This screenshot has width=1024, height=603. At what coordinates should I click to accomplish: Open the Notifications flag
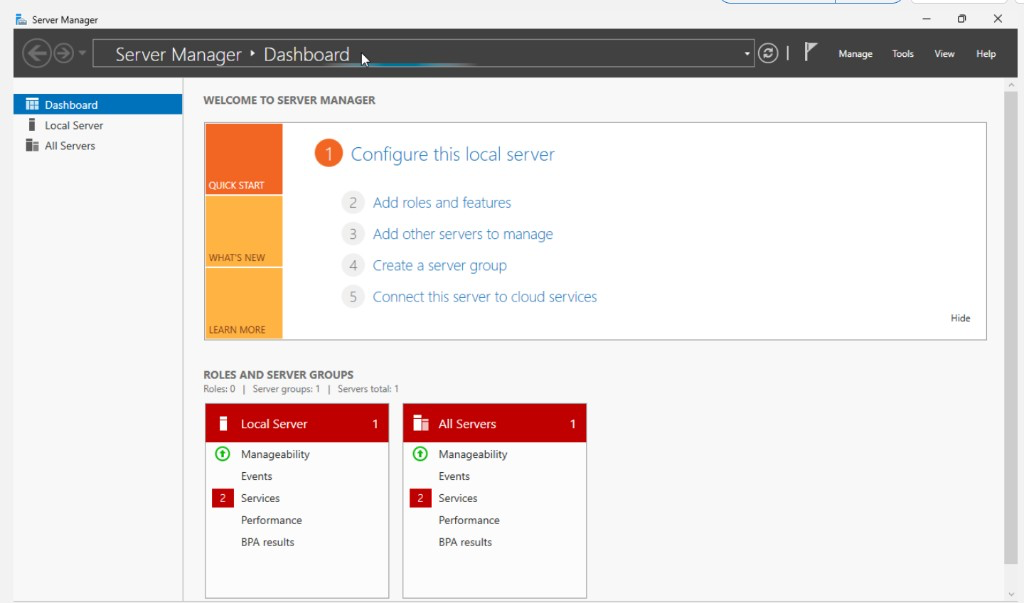click(x=810, y=52)
